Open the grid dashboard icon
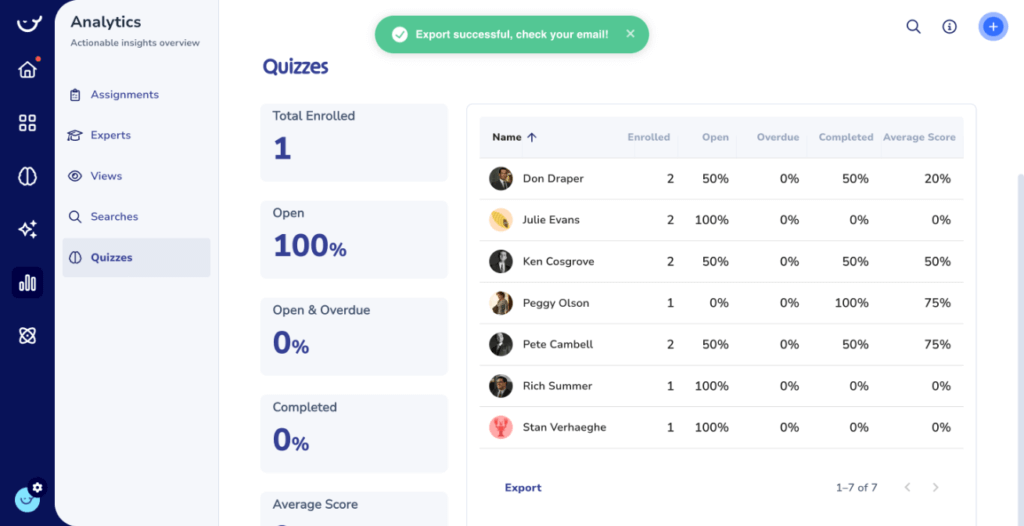Screen dimensions: 1024x526 point(27,123)
